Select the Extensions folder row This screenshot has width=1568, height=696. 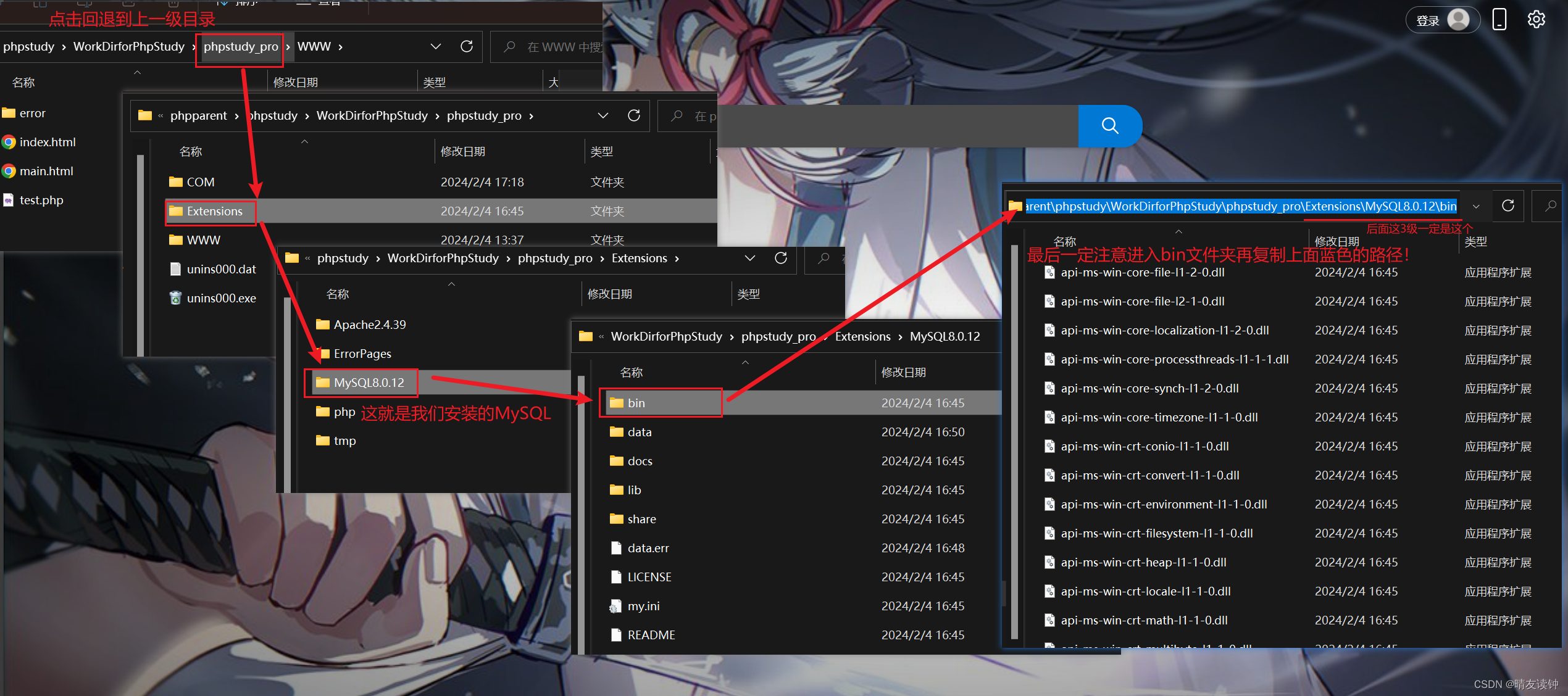point(442,211)
